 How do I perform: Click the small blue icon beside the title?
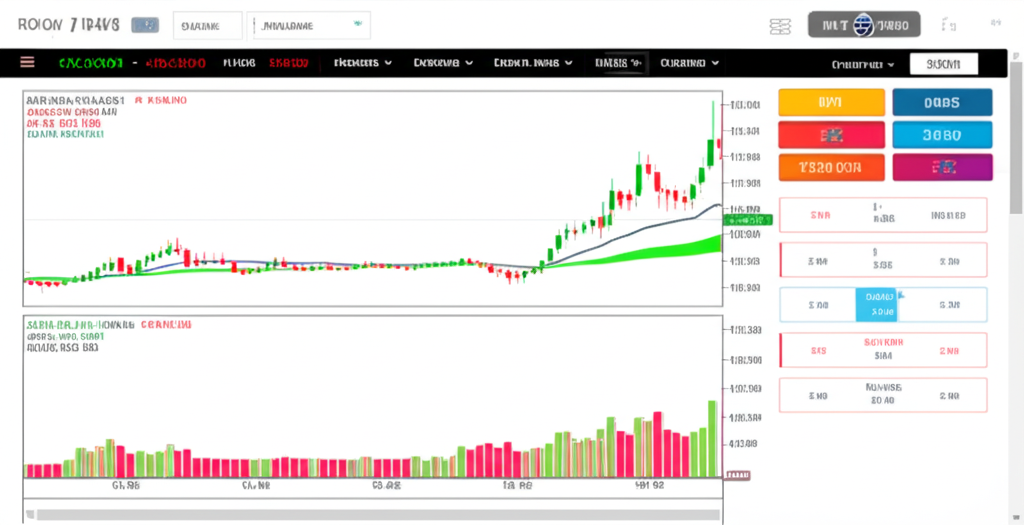pyautogui.click(x=146, y=25)
